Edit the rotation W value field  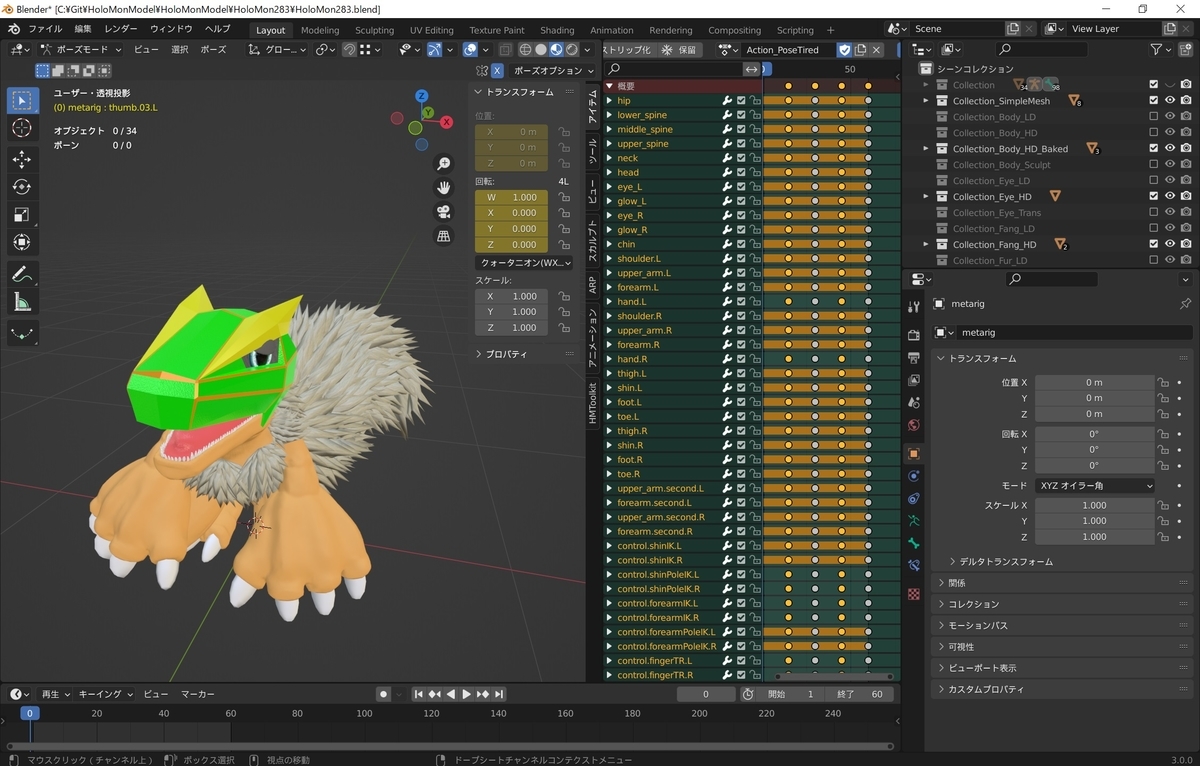click(x=511, y=197)
